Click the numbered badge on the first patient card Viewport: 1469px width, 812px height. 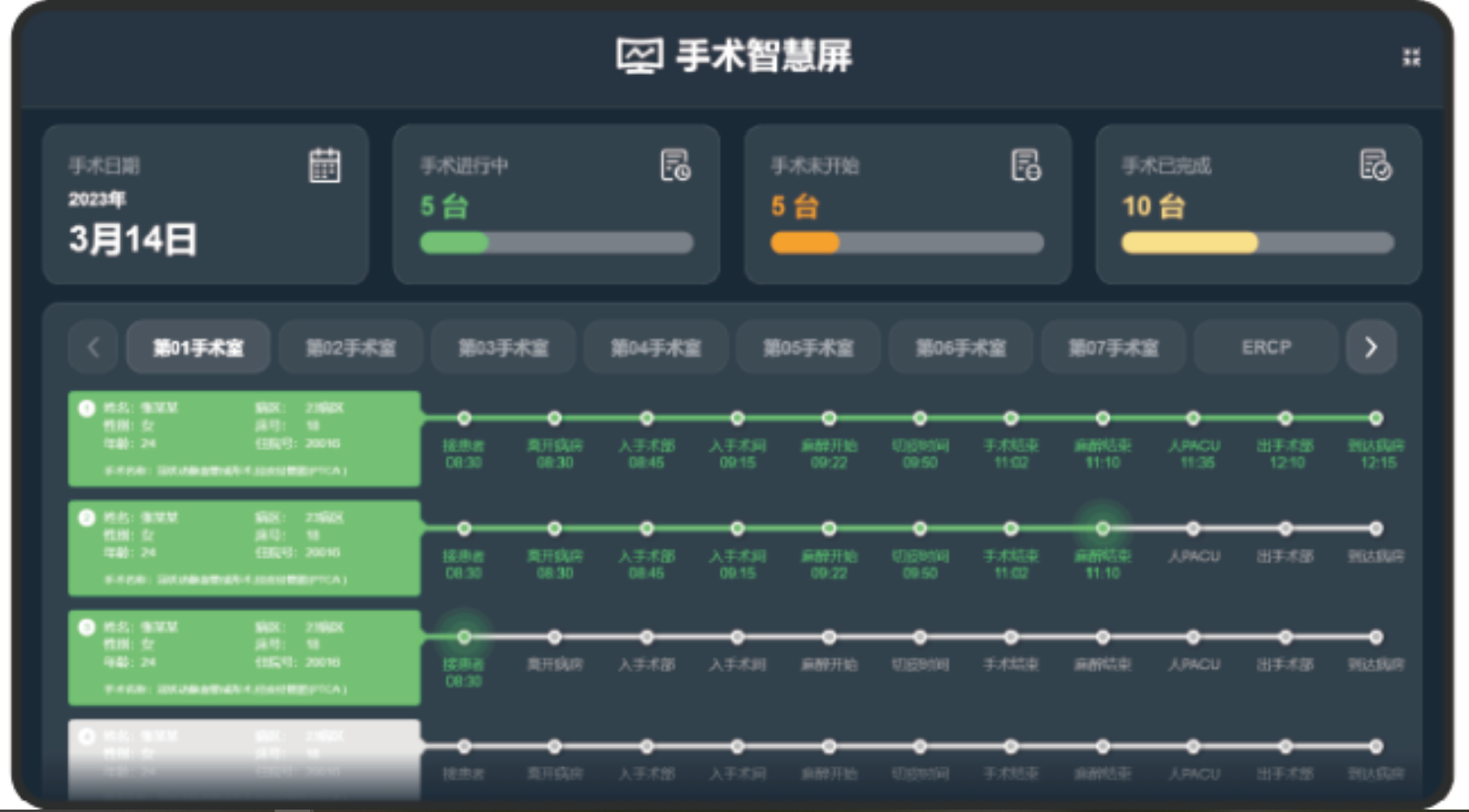(x=86, y=408)
